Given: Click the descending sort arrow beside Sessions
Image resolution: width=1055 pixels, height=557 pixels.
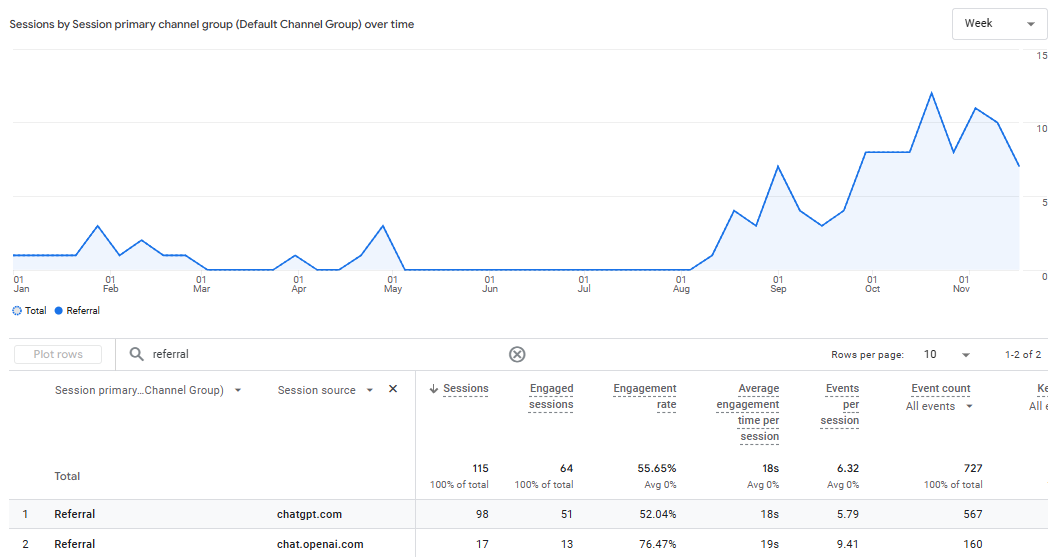Looking at the screenshot, I should (x=434, y=389).
